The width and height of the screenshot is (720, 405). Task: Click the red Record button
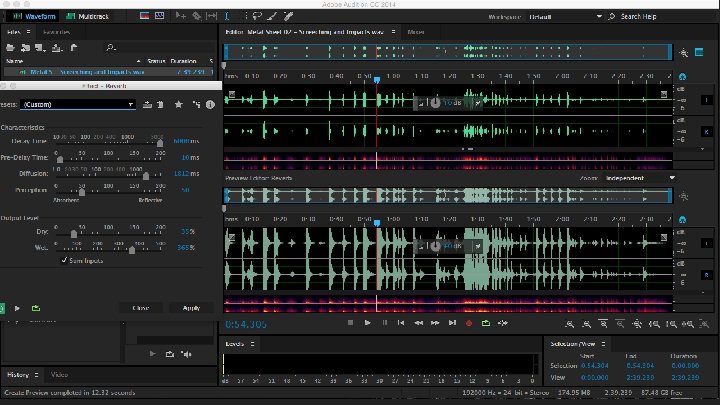pos(468,323)
